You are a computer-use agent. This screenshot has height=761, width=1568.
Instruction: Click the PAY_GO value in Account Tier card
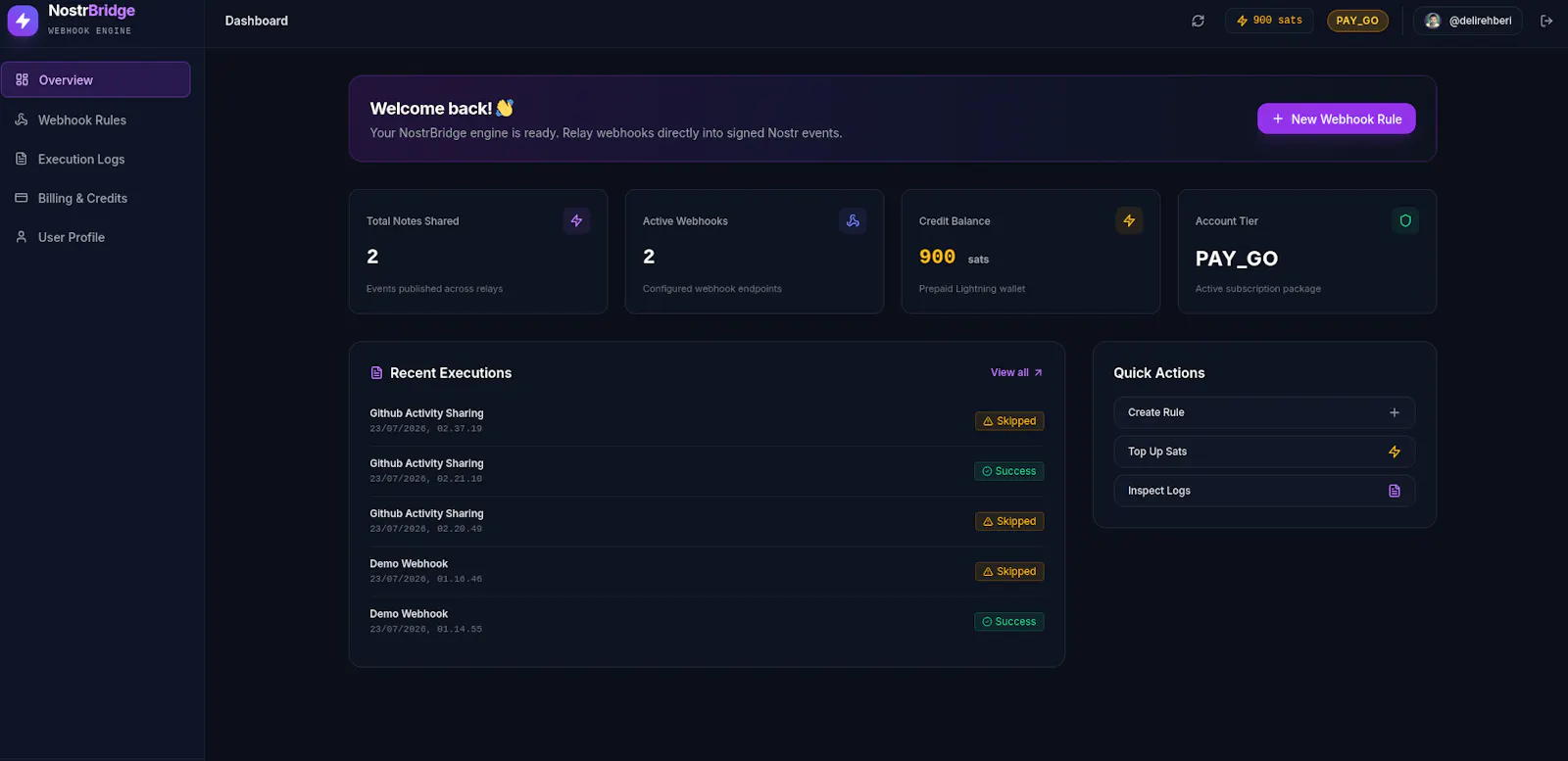1237,259
